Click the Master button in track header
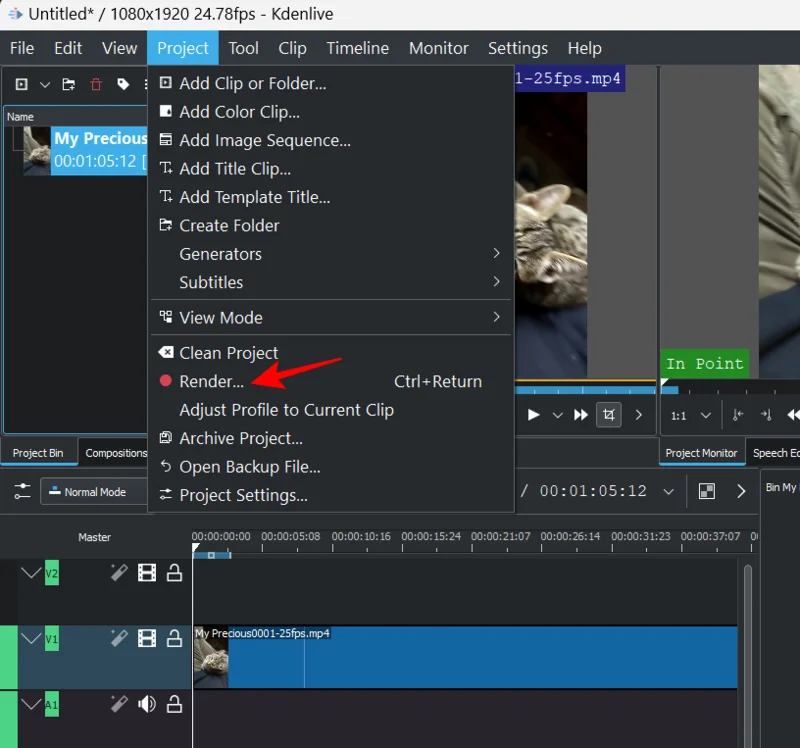 pos(94,537)
